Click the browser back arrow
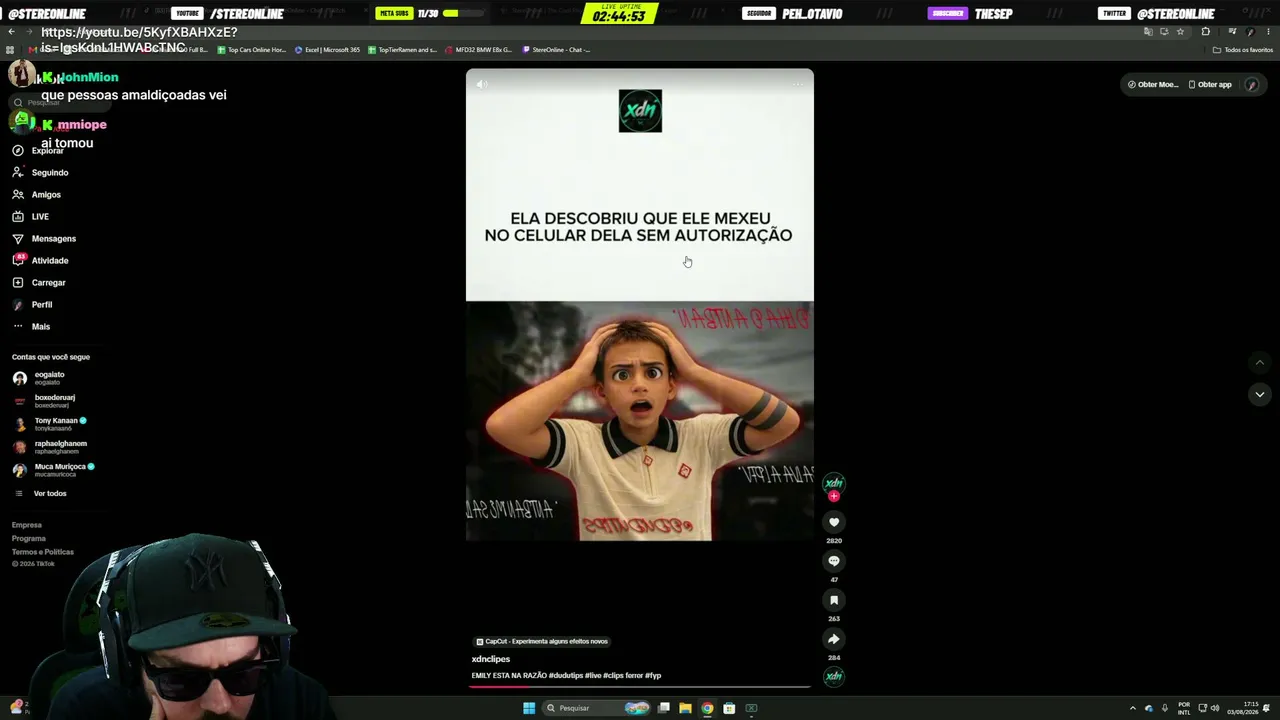 tap(11, 32)
